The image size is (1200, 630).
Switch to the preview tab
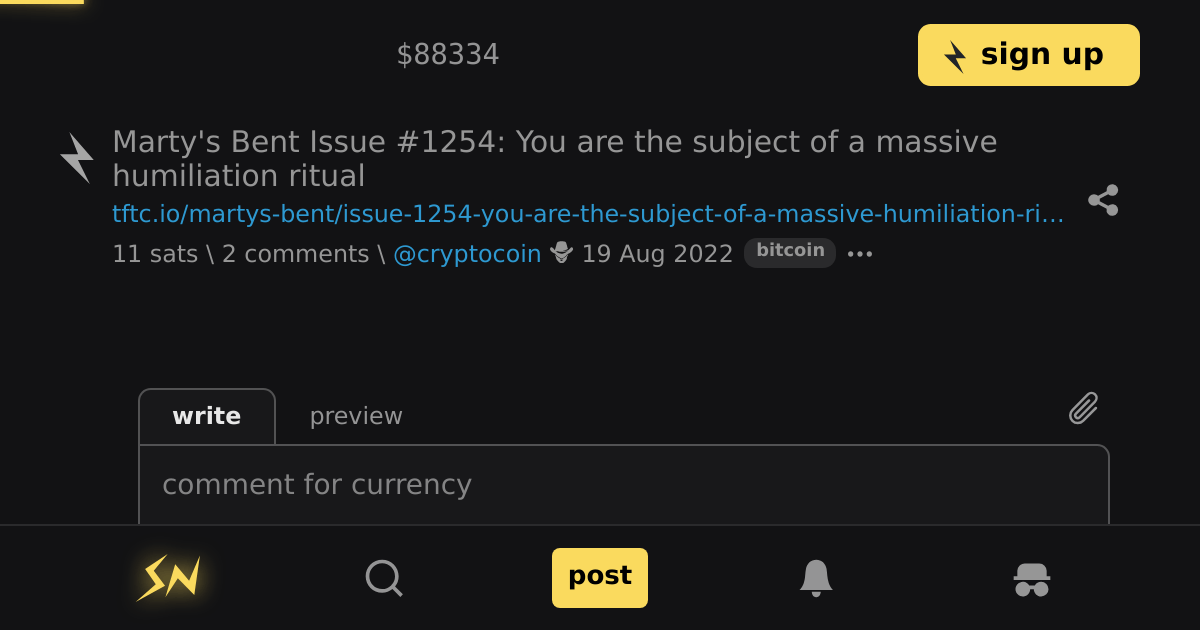pos(356,416)
